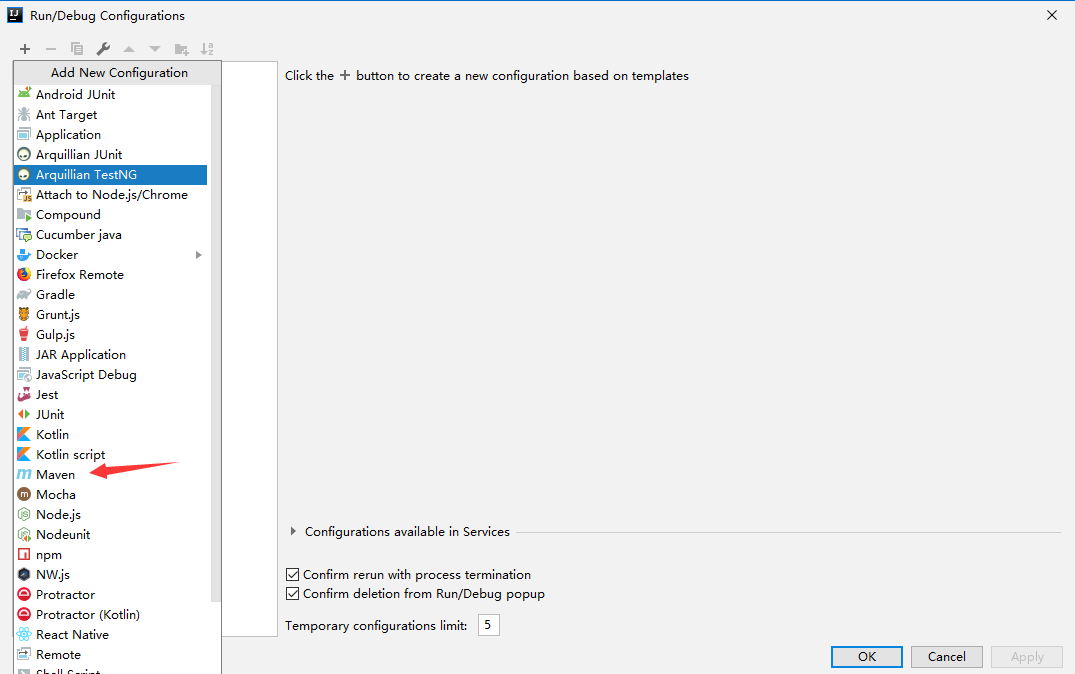
Task: Choose JUnit configuration
Action: click(110, 414)
